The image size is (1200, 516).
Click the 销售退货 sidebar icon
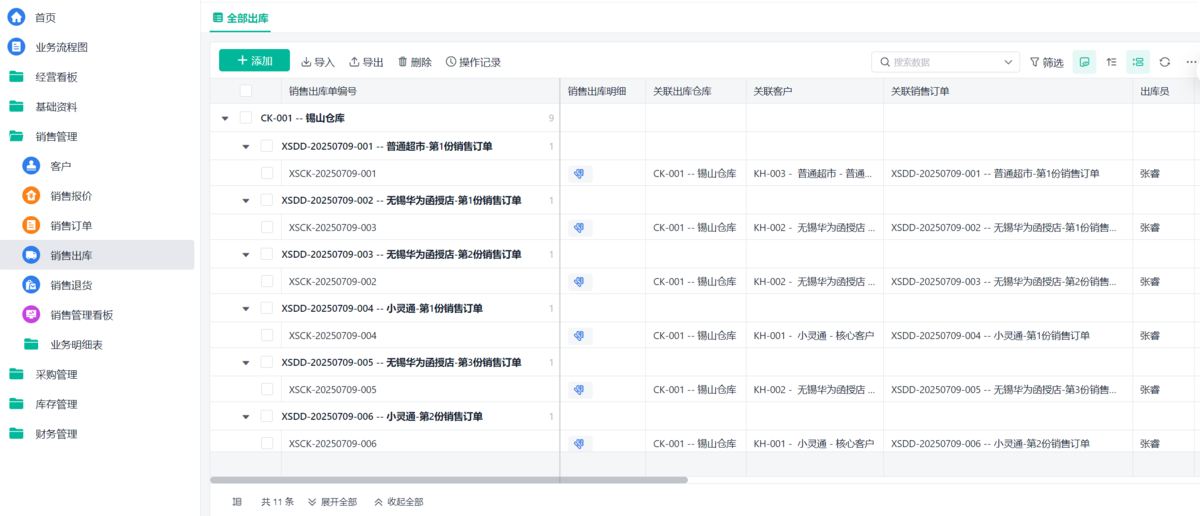point(32,285)
